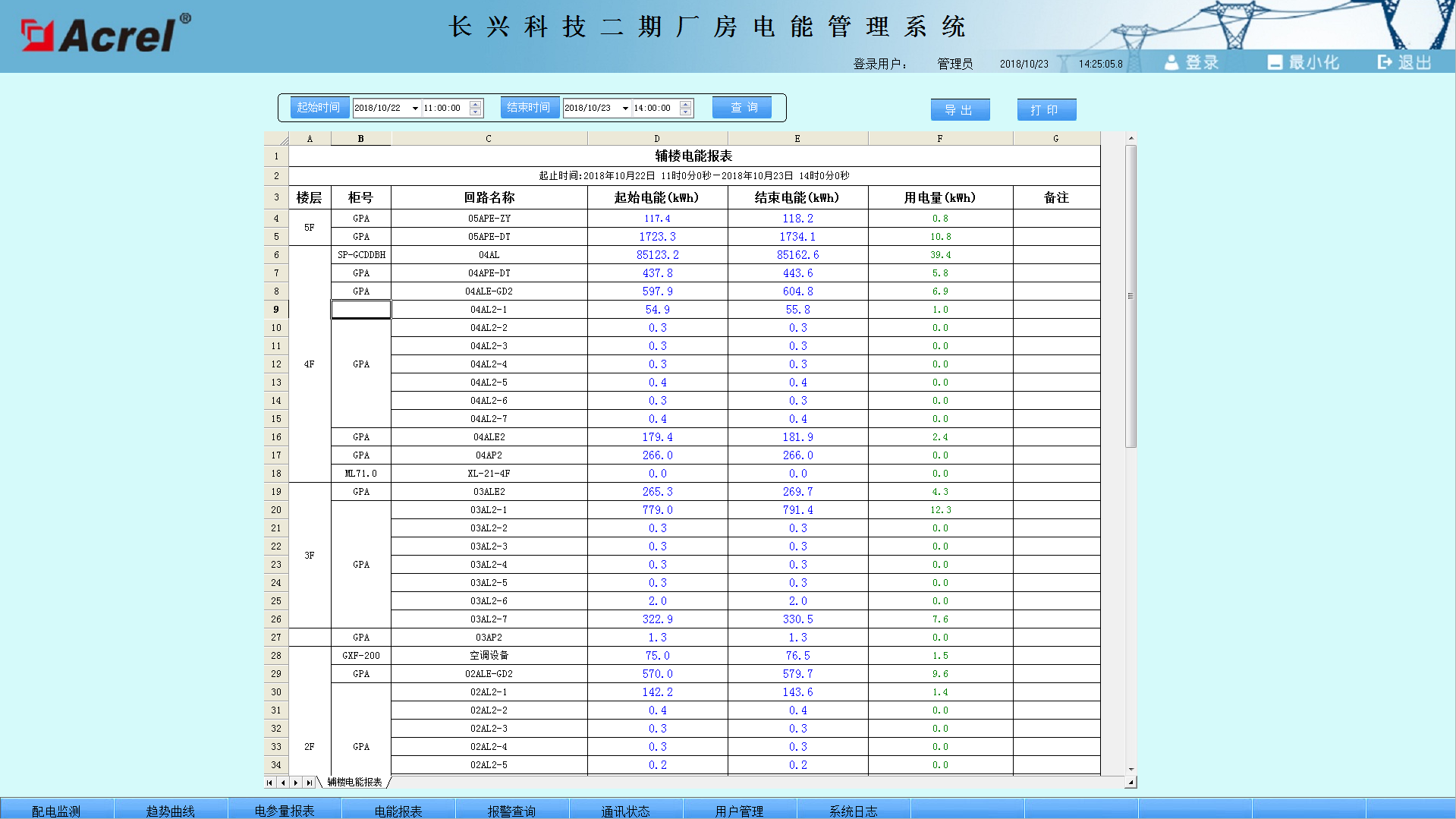Screen dimensions: 1456x819
Task: Click the Acrel logo
Action: 106,34
